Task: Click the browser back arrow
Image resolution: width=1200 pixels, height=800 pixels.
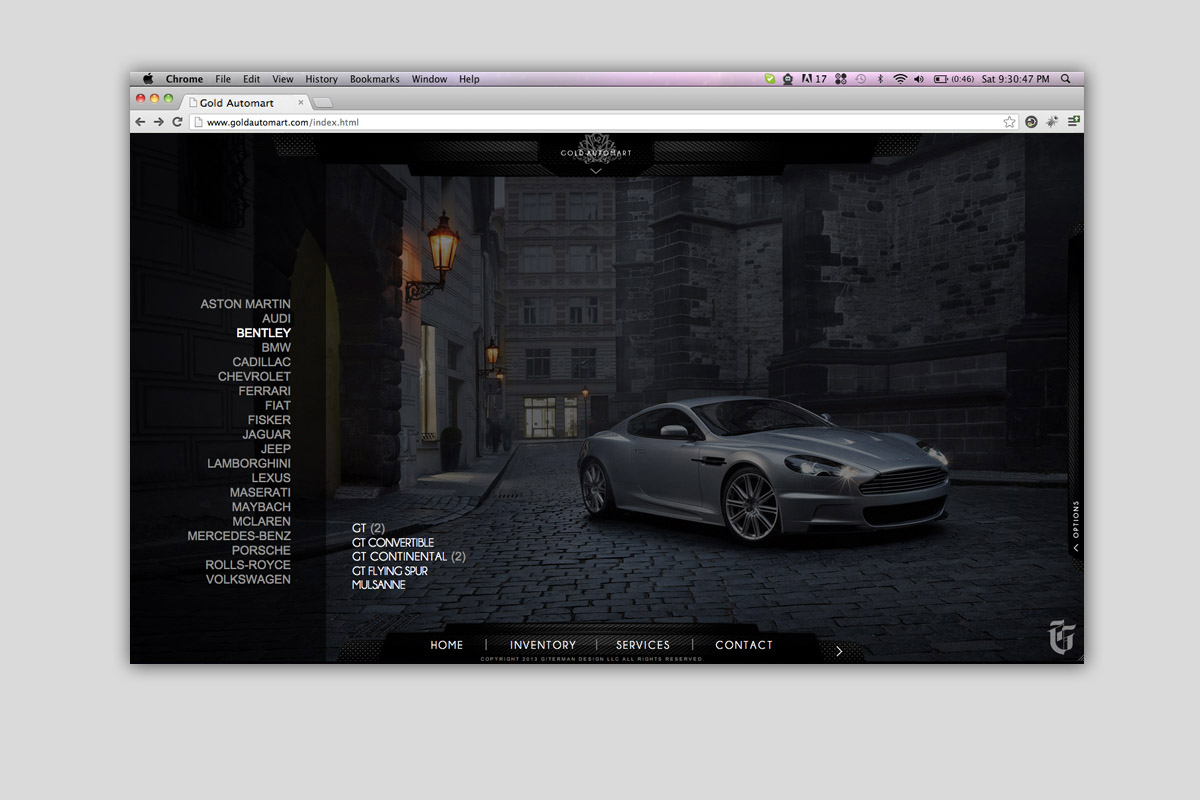Action: coord(141,122)
